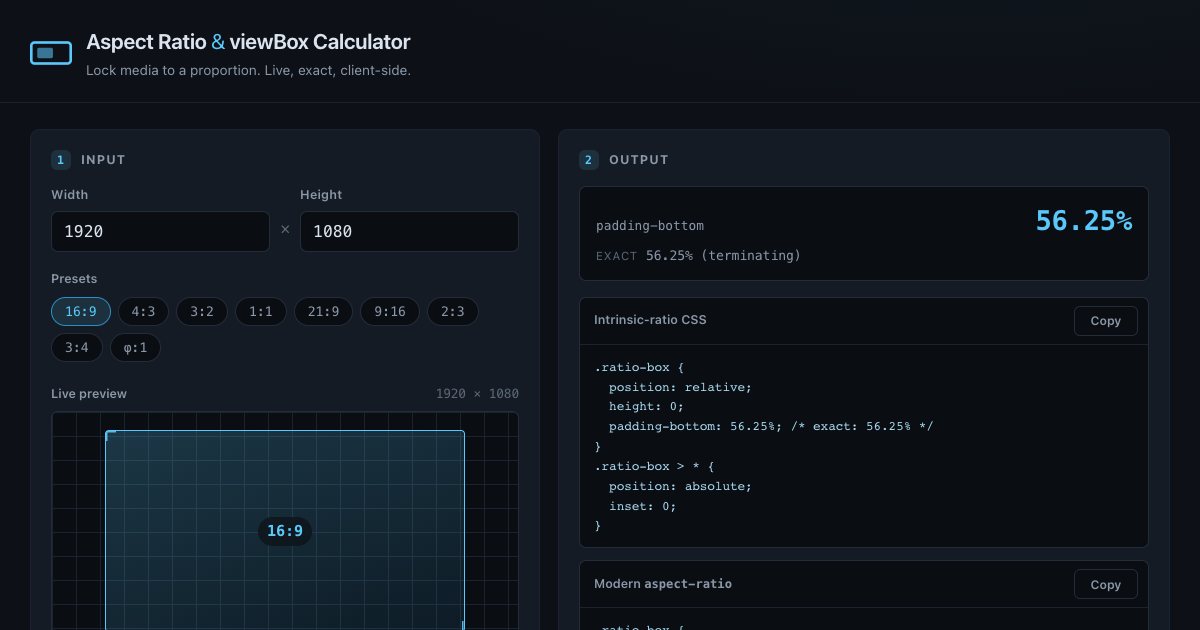This screenshot has width=1200, height=630.
Task: Click the 'inset: 0;' code line
Action: point(643,506)
